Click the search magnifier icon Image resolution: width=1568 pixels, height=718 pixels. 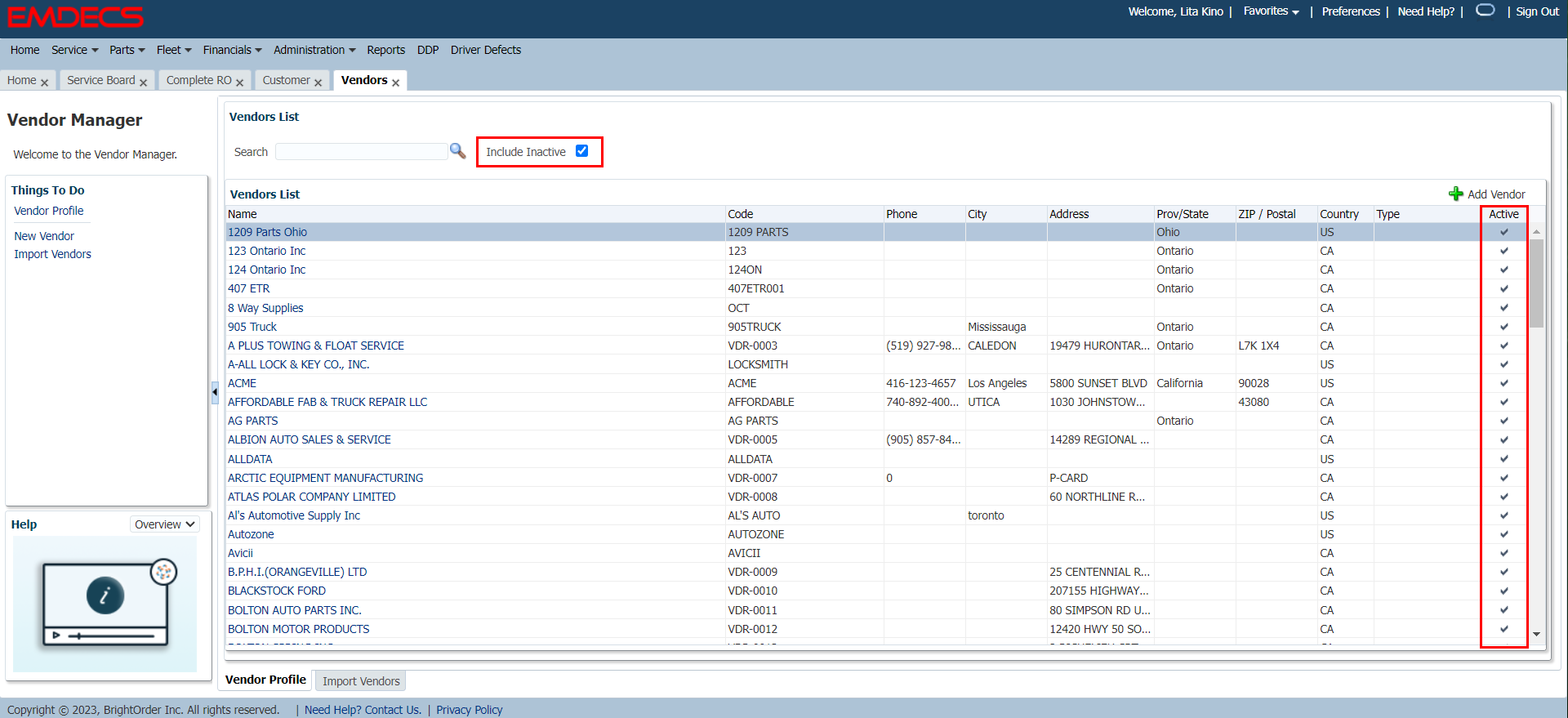(x=457, y=151)
